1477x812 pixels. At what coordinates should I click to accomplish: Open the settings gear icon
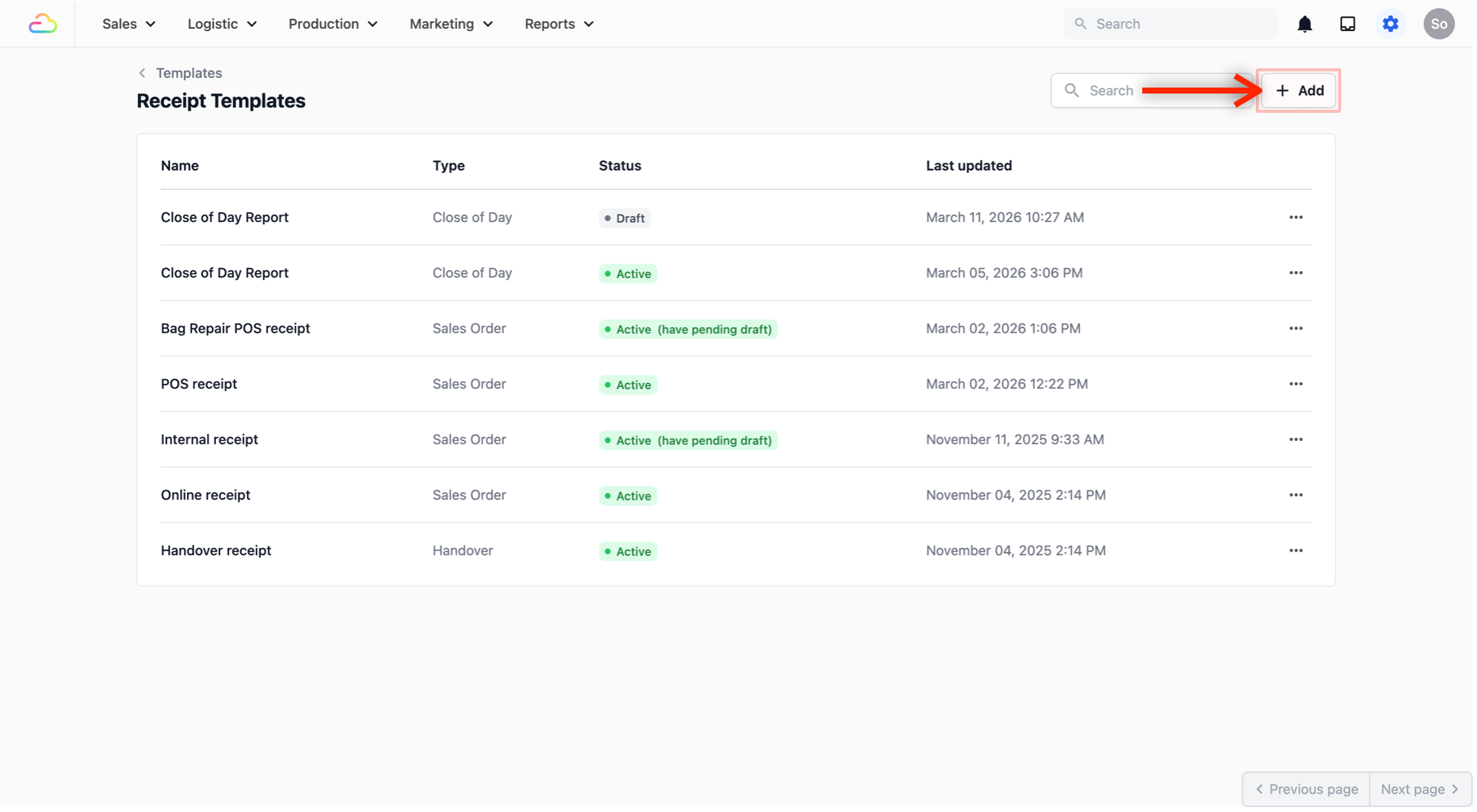click(x=1390, y=24)
